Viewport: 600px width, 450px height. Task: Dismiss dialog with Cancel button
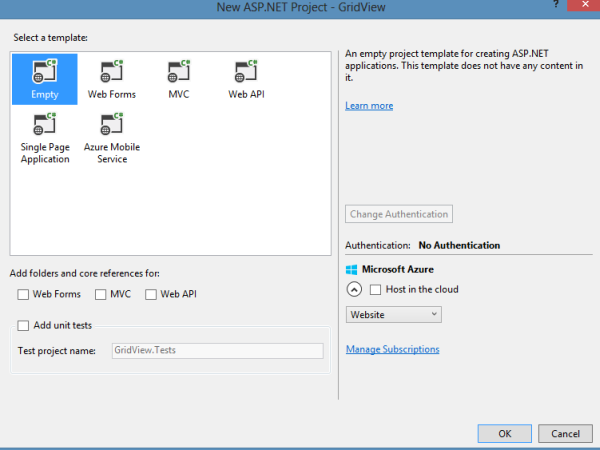tap(565, 434)
